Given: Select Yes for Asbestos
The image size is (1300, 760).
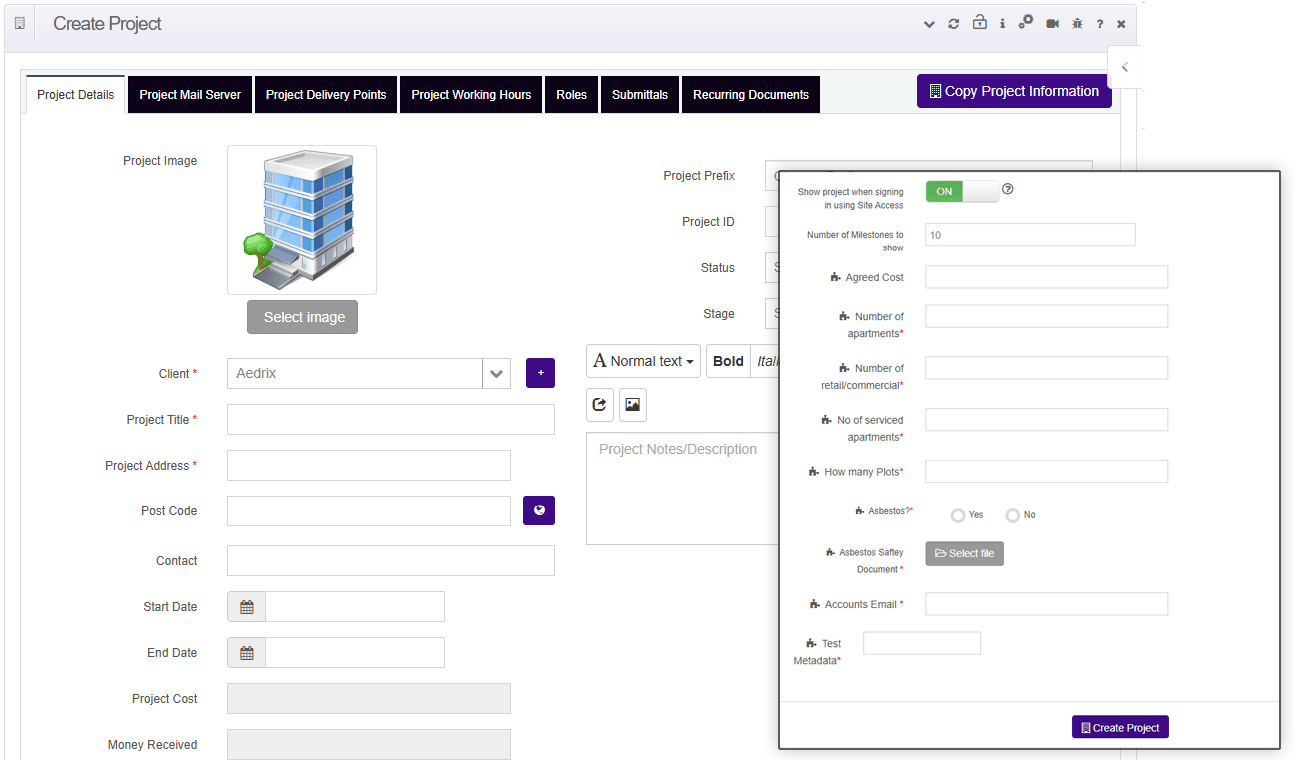Looking at the screenshot, I should [958, 515].
